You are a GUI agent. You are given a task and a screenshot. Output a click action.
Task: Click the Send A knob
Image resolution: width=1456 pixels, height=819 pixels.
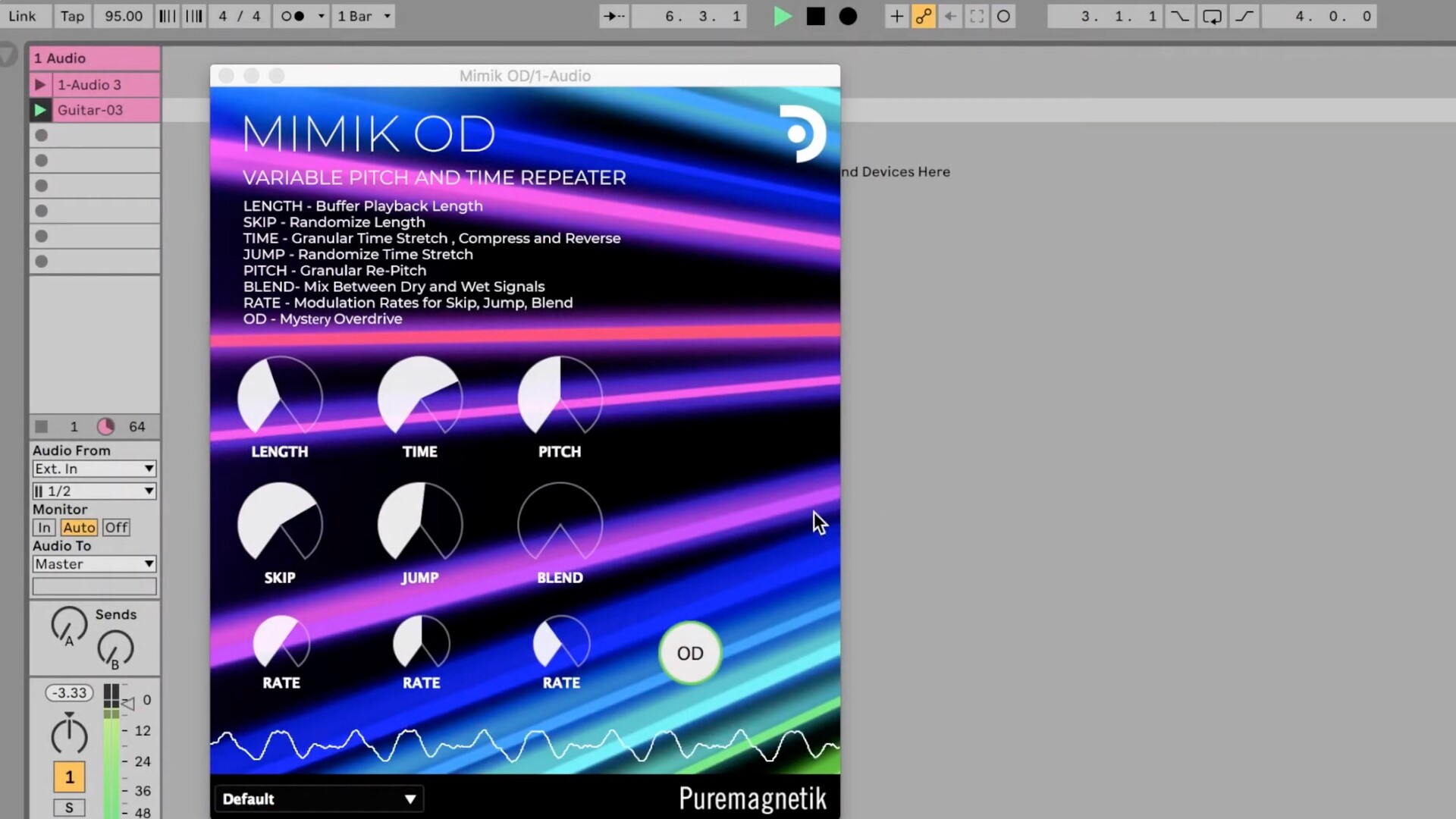69,625
